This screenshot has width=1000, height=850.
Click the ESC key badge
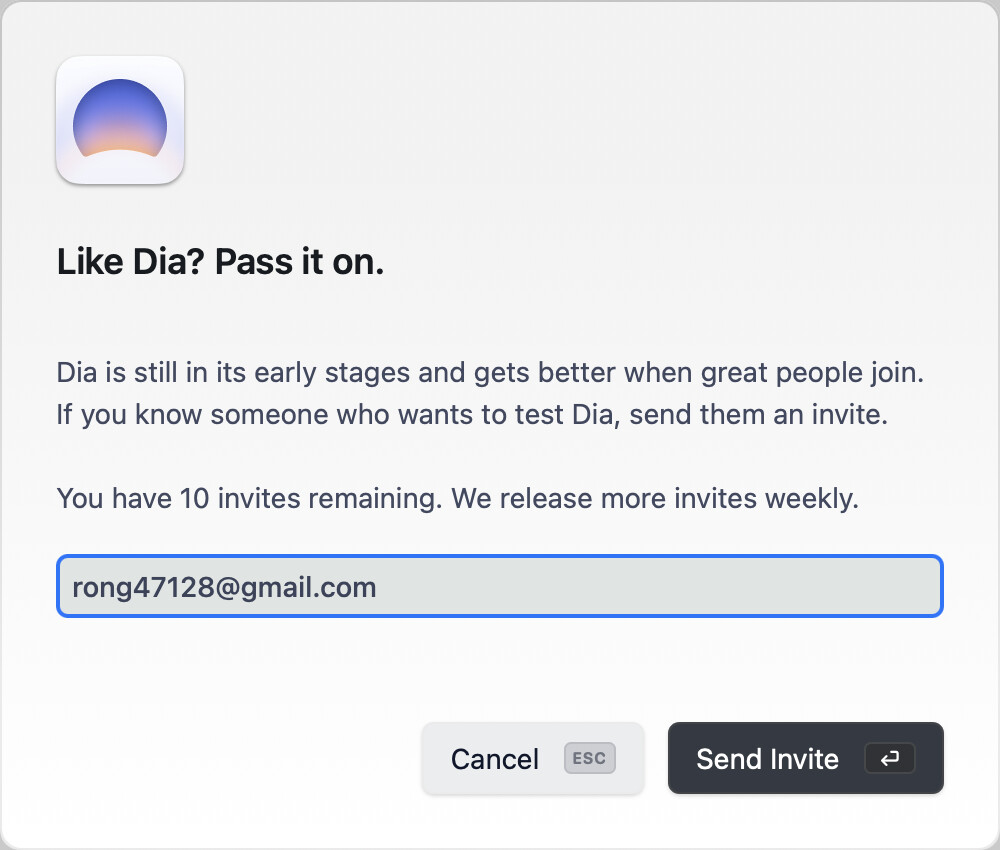pyautogui.click(x=589, y=758)
